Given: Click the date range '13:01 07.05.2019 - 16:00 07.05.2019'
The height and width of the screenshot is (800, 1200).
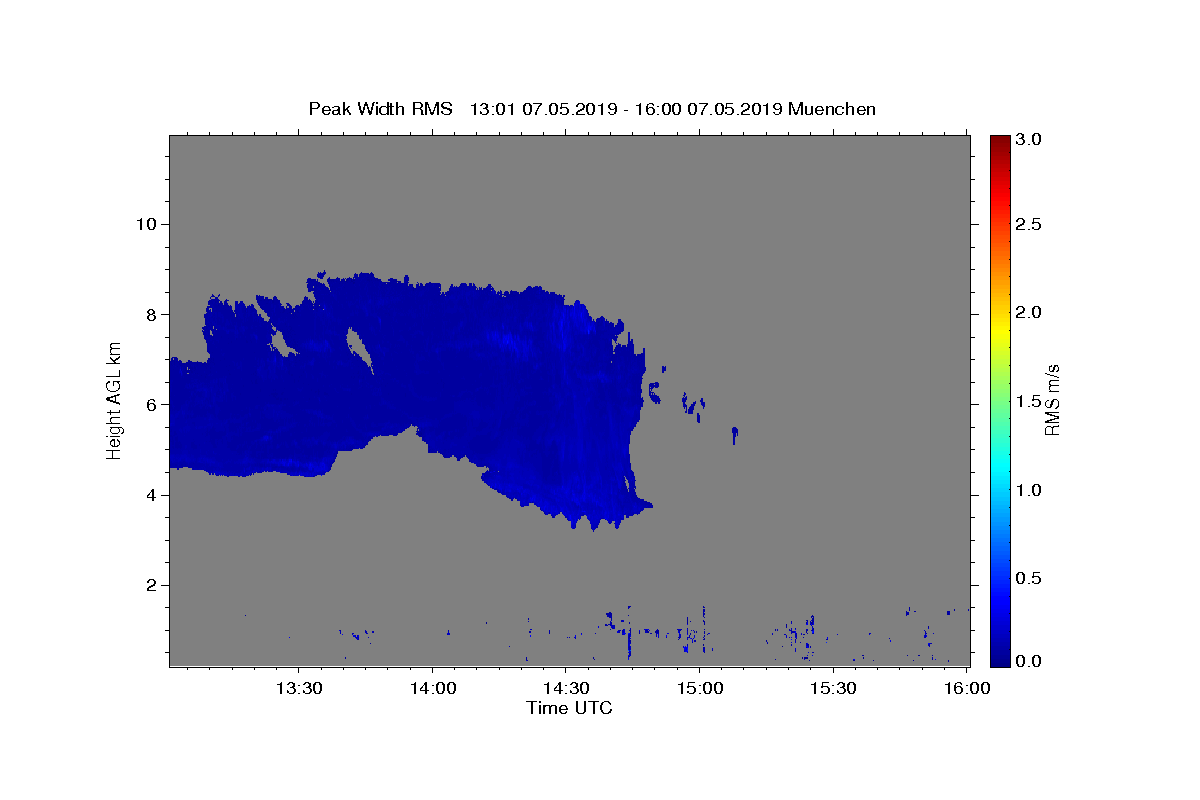Looking at the screenshot, I should pyautogui.click(x=626, y=109).
